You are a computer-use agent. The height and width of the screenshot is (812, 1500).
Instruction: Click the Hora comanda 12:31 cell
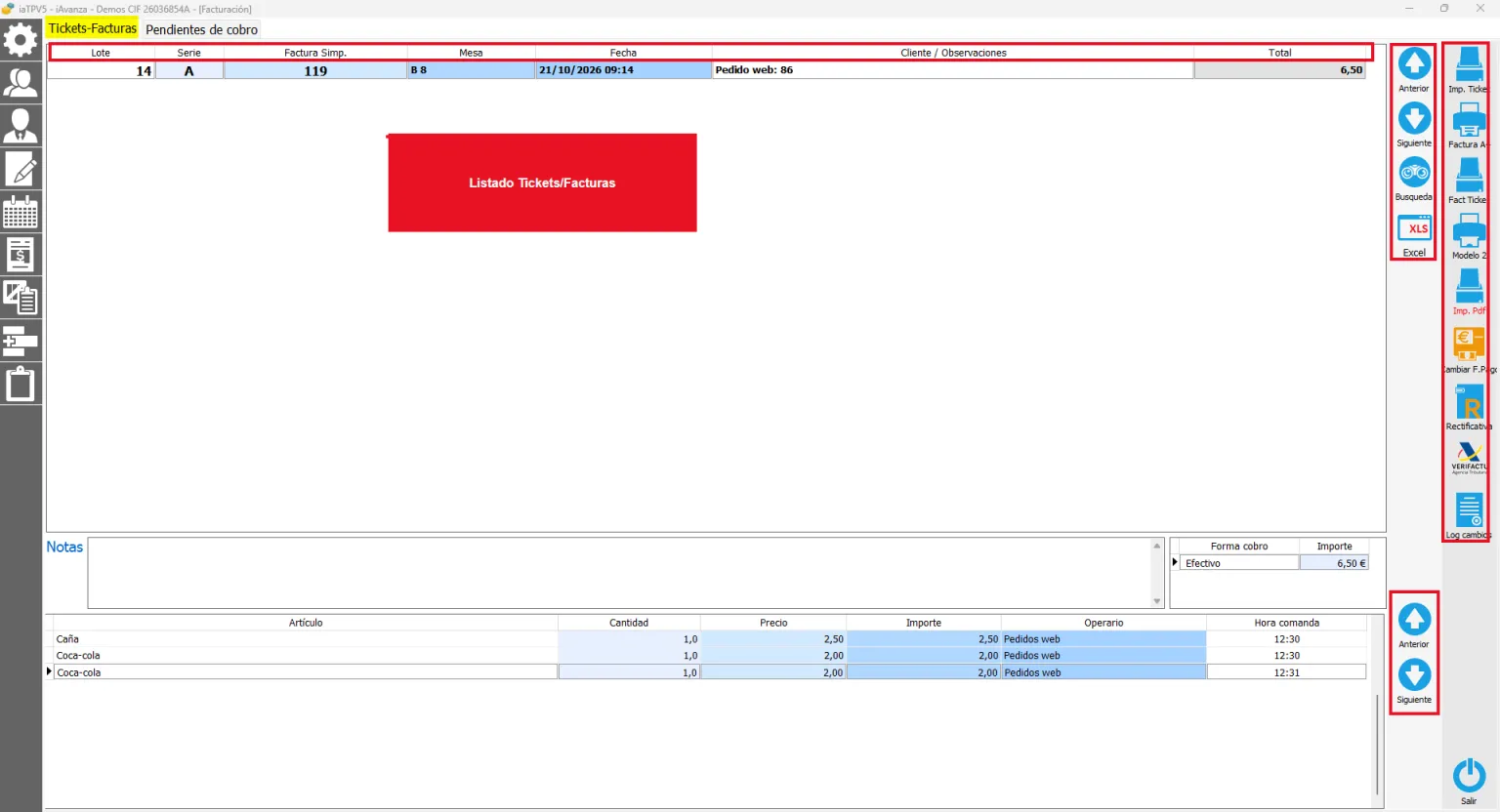click(x=1286, y=672)
